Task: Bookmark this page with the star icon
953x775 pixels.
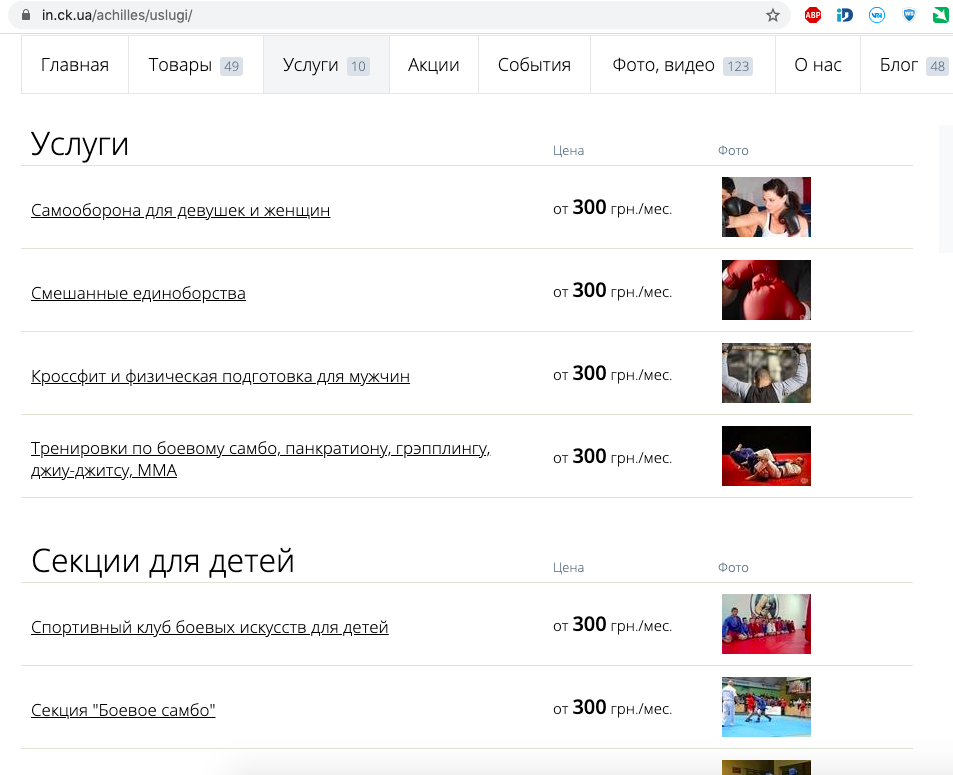Action: click(x=772, y=15)
